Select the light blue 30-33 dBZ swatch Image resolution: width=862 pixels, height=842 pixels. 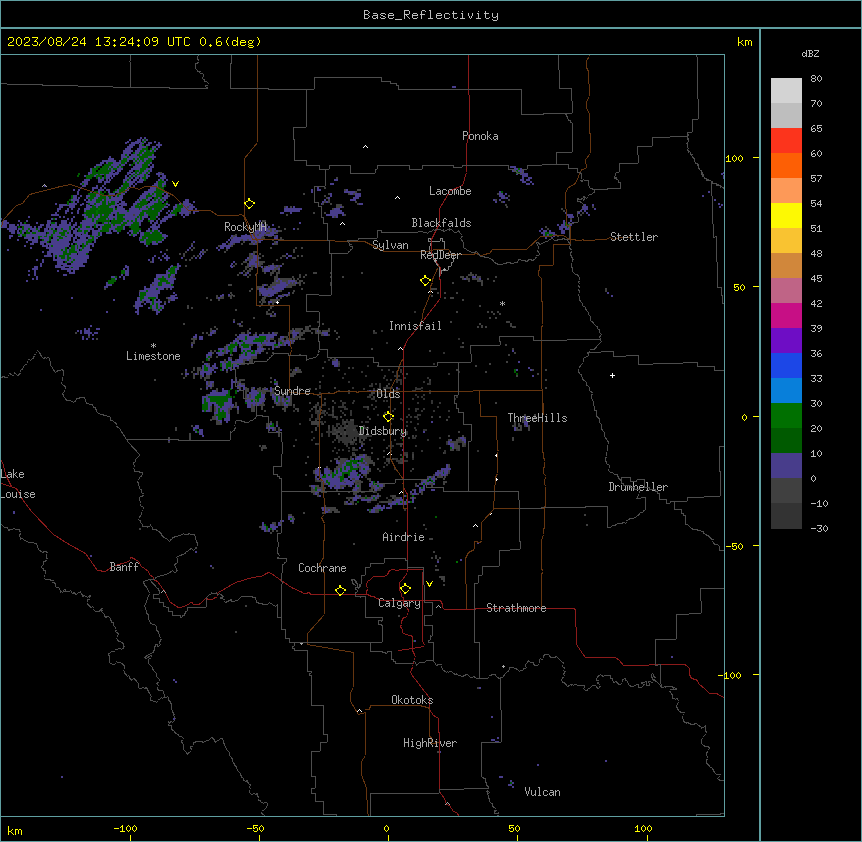tap(786, 391)
